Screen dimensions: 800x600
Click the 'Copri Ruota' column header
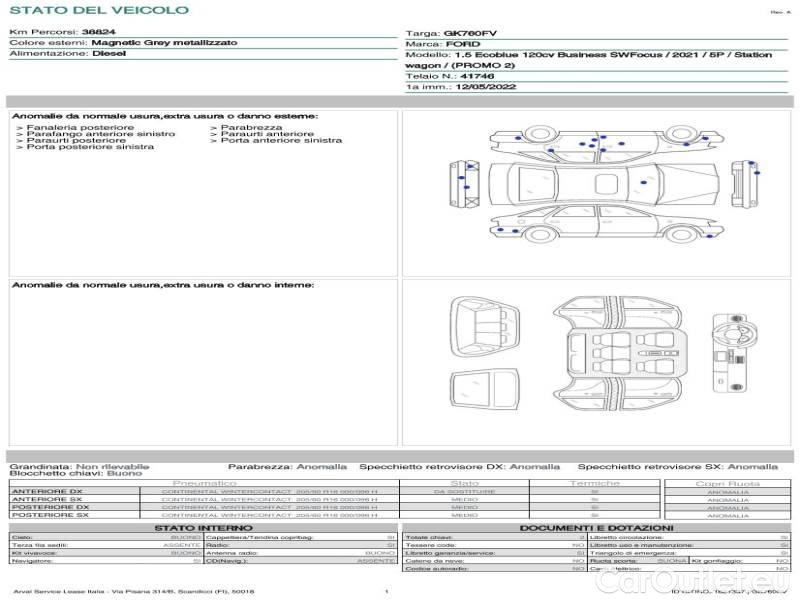(x=728, y=484)
